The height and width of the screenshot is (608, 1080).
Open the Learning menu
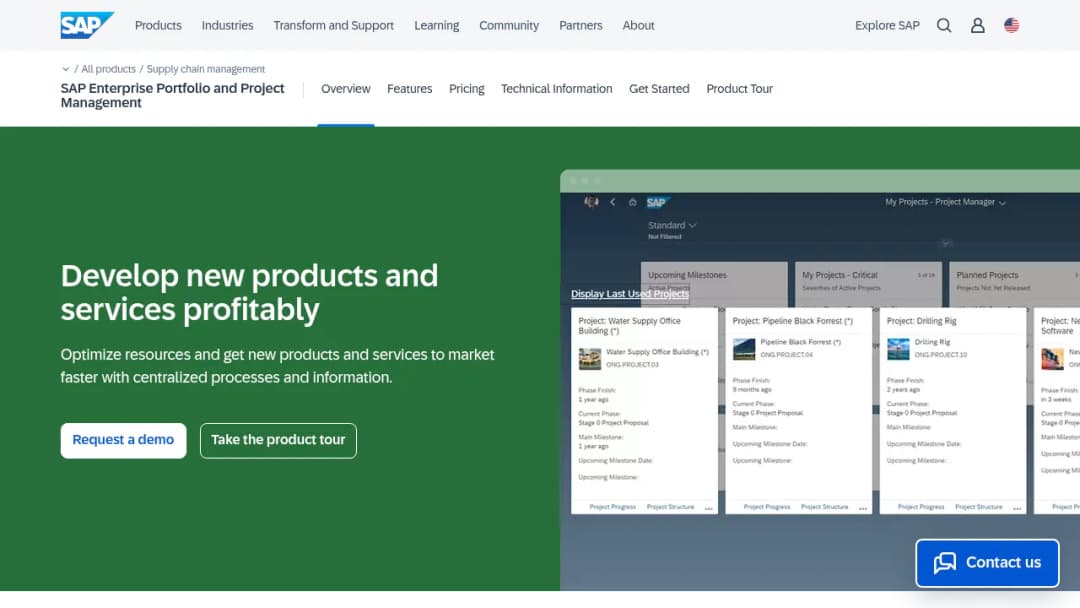tap(437, 25)
